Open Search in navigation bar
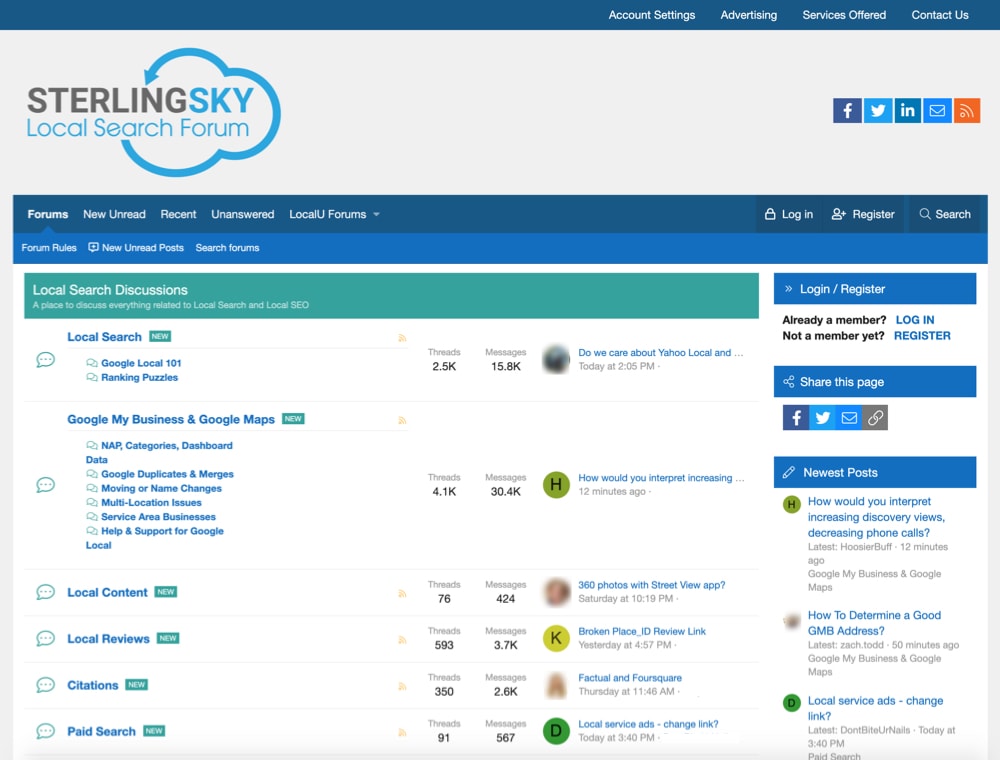The height and width of the screenshot is (760, 1000). coord(945,214)
